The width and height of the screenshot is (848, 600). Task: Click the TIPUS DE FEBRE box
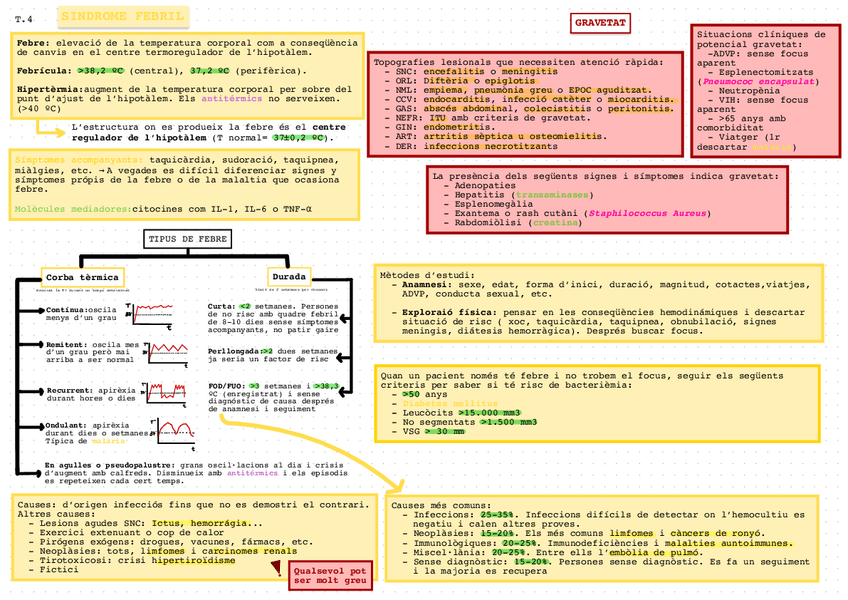click(x=188, y=239)
